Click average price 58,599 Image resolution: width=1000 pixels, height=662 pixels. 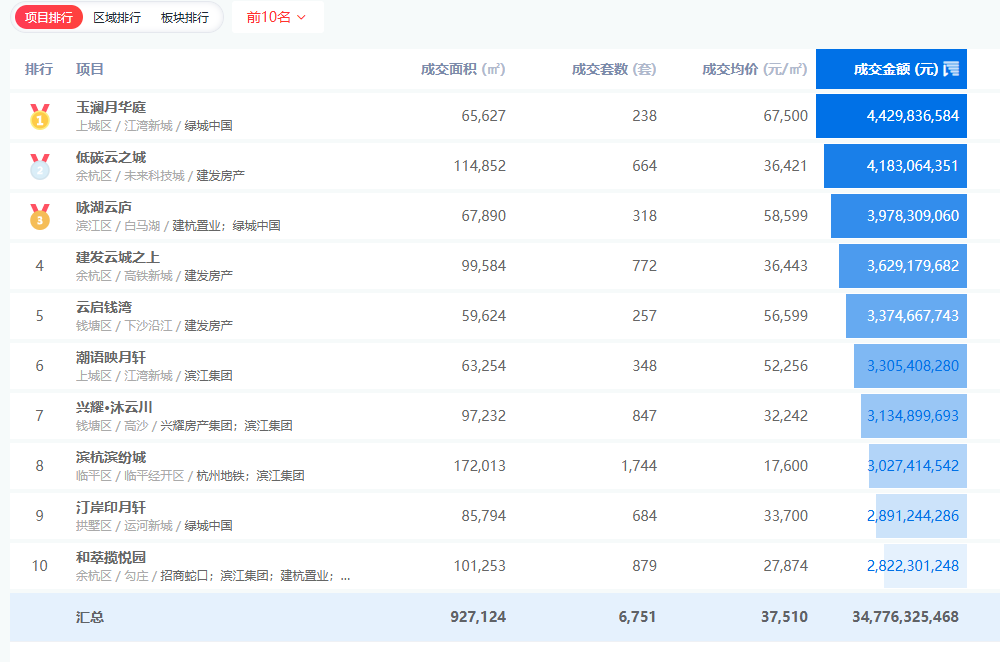click(x=786, y=216)
